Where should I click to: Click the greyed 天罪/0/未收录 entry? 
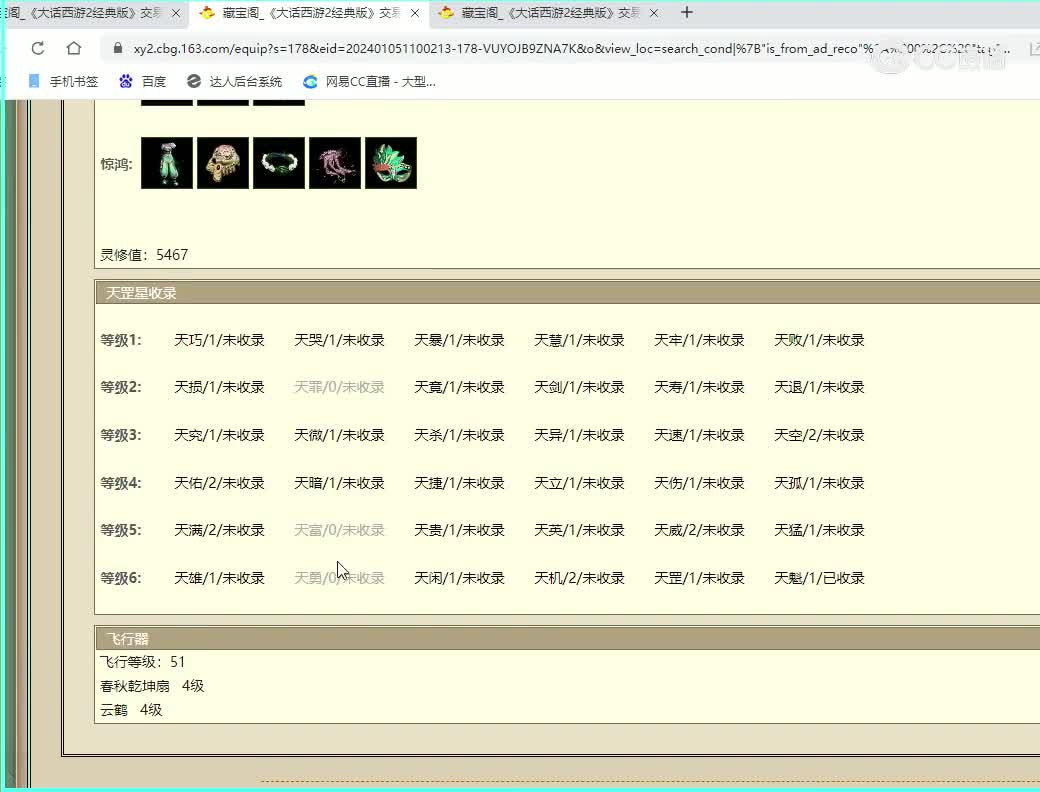pyautogui.click(x=339, y=387)
